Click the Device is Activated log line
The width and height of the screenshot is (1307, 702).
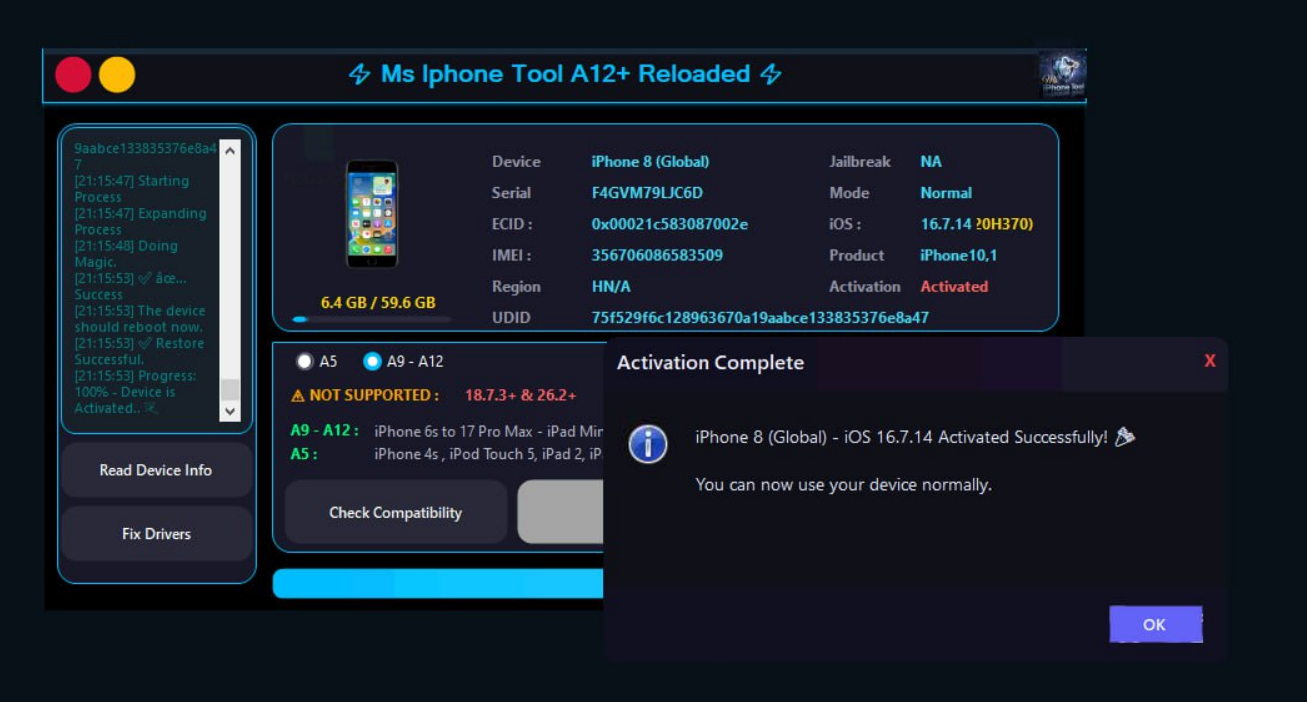tap(136, 392)
